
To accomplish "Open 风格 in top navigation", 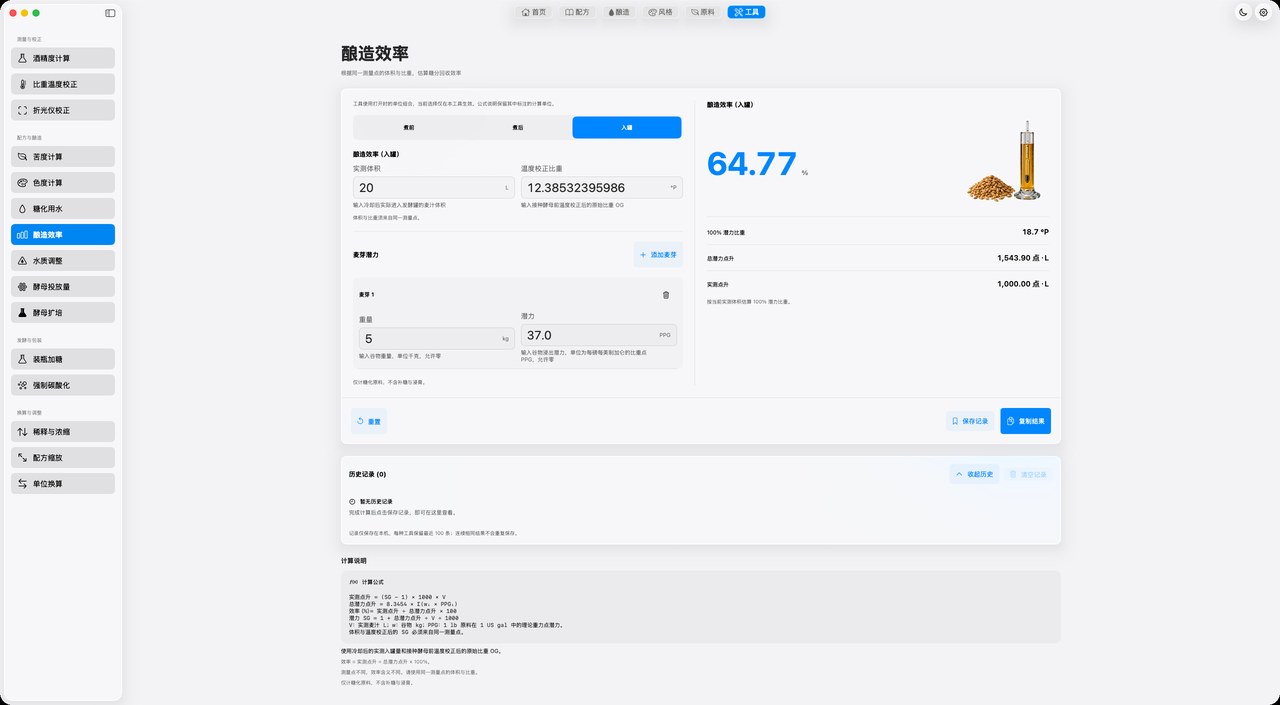I will tap(661, 12).
